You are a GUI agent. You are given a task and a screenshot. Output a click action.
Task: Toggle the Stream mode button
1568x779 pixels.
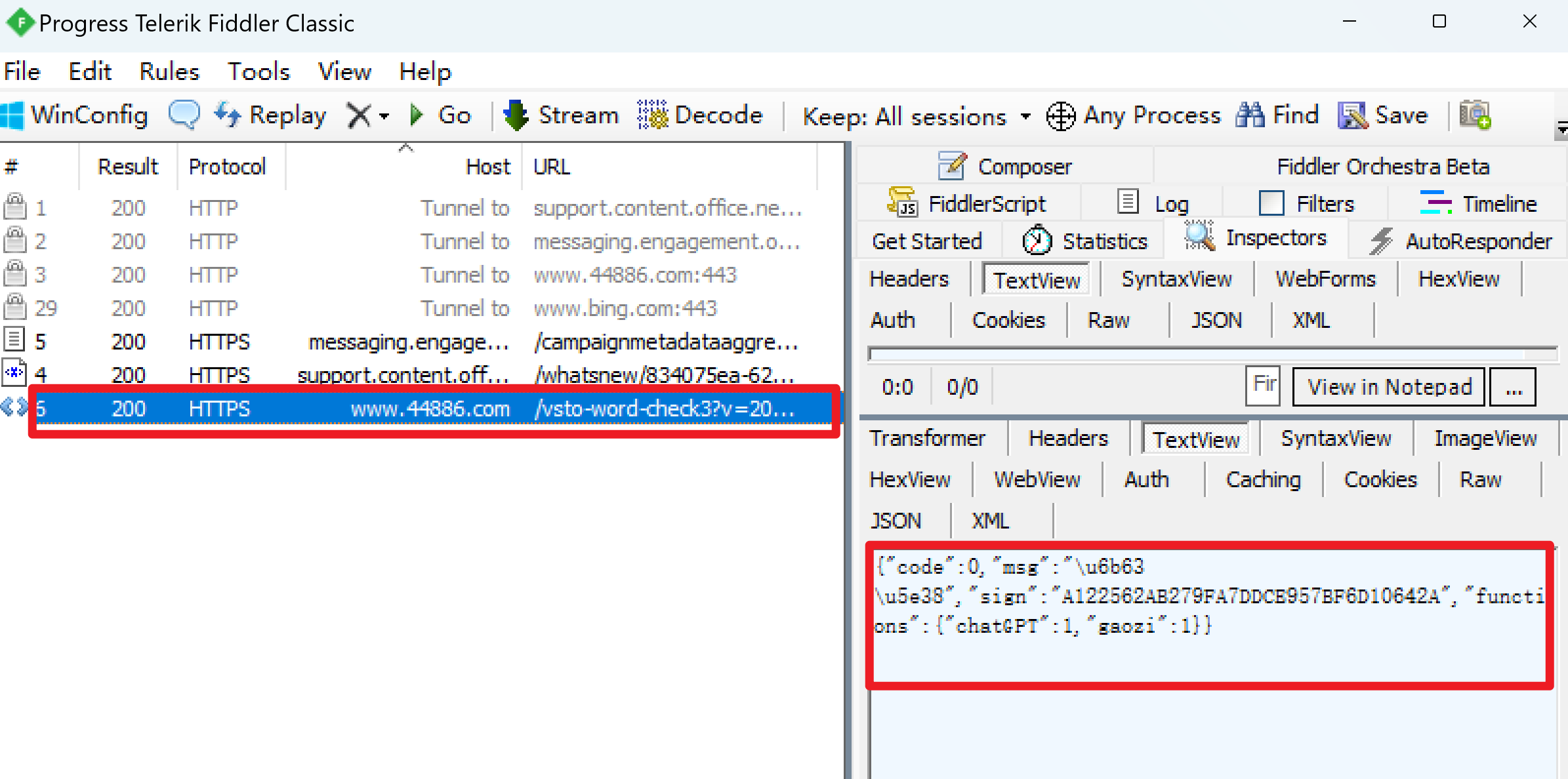[560, 115]
